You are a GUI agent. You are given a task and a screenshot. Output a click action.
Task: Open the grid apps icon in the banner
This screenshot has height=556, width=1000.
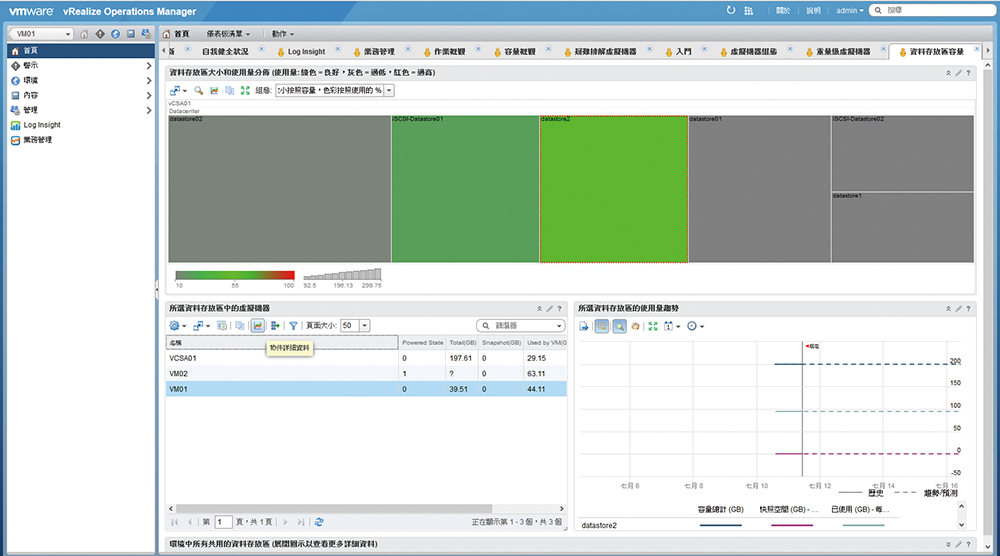tap(749, 11)
